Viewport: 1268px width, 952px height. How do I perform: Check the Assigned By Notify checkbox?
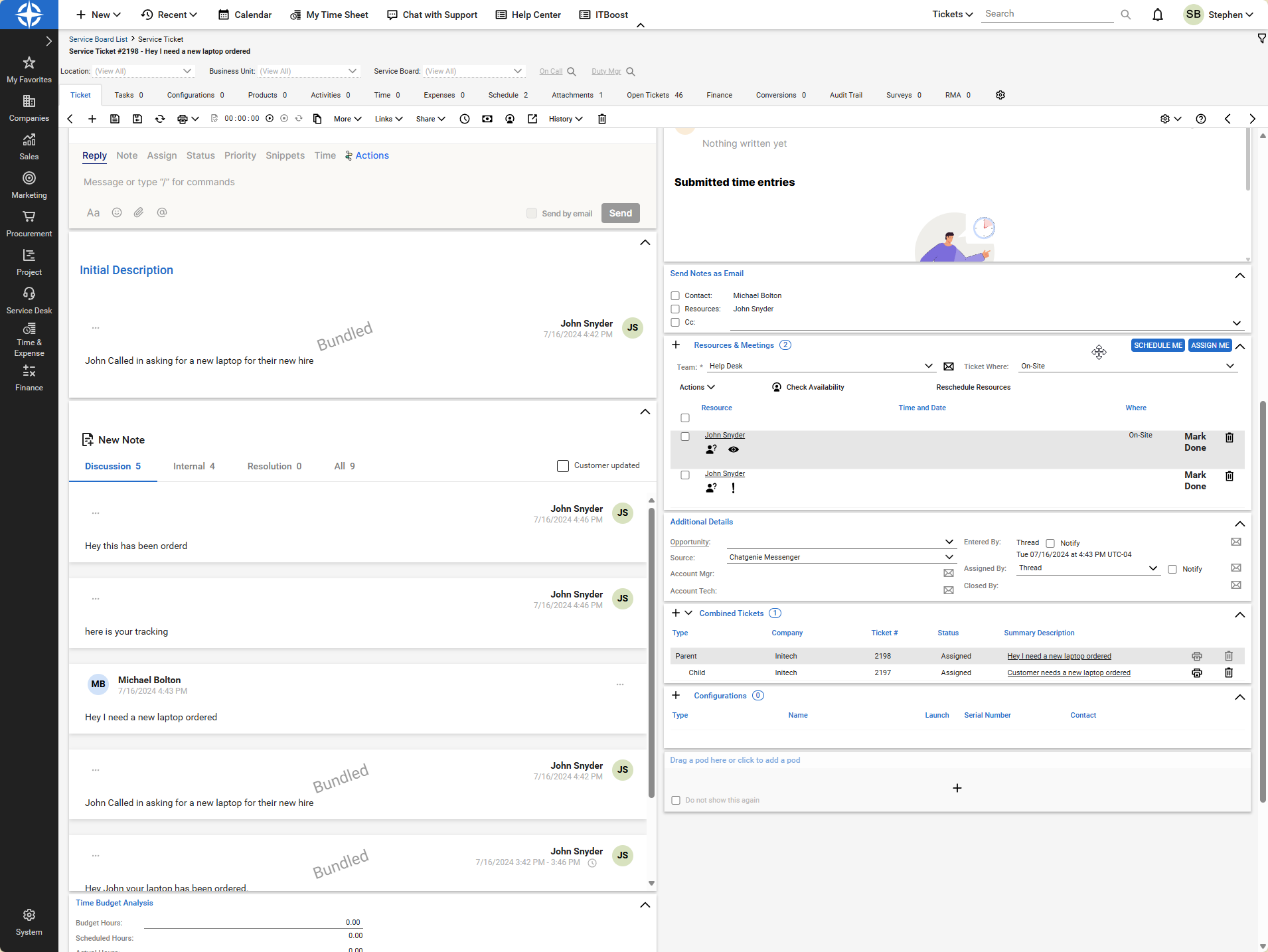coord(1172,569)
